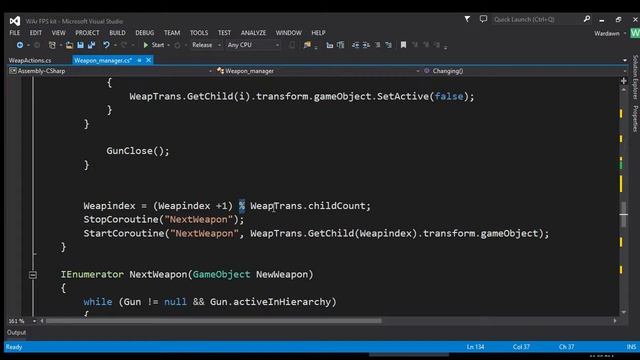Open the TEAM menu
Viewport: 640px width, 360px height.
[x=172, y=33]
